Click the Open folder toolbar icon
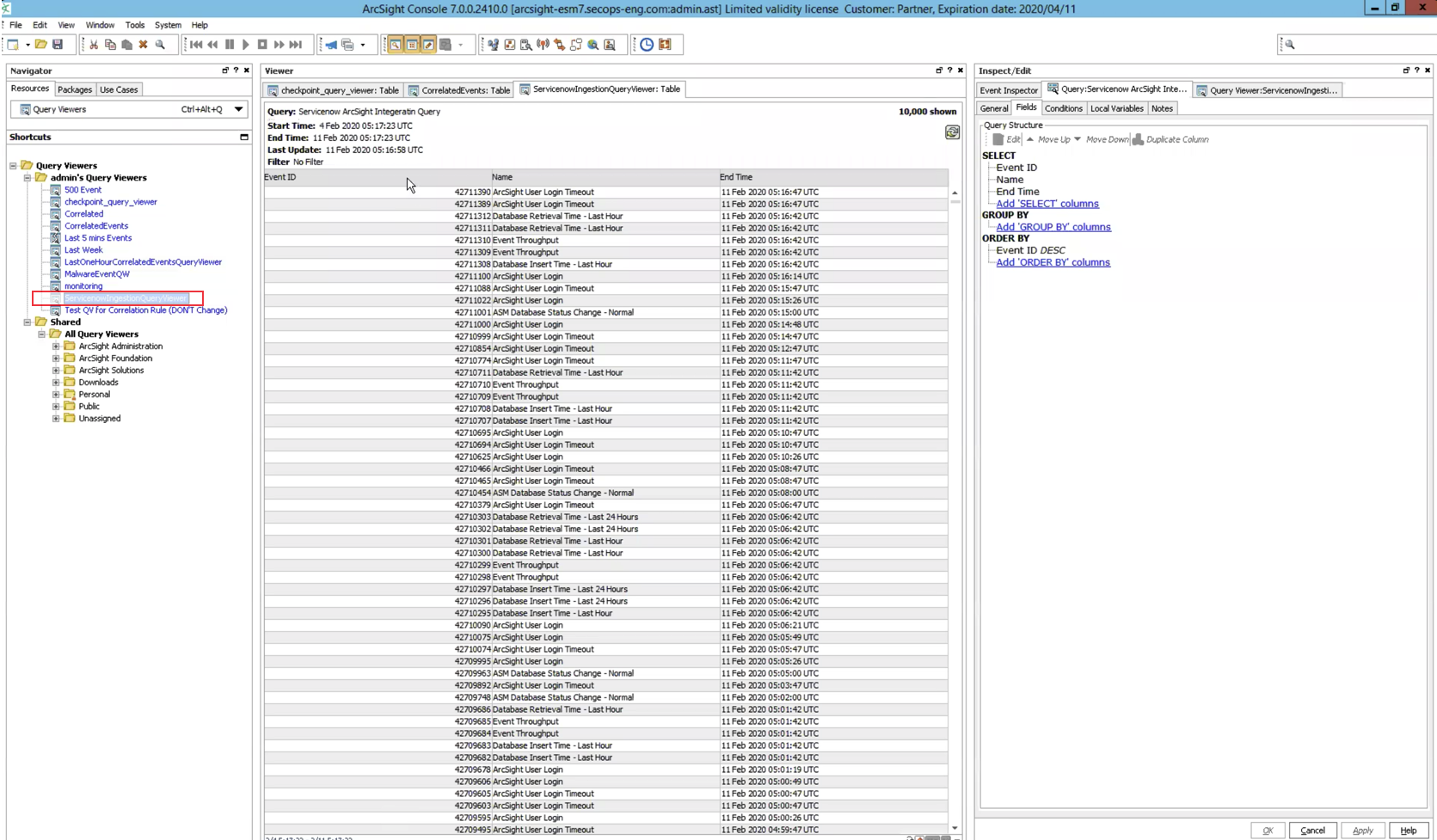The width and height of the screenshot is (1437, 840). coord(40,45)
